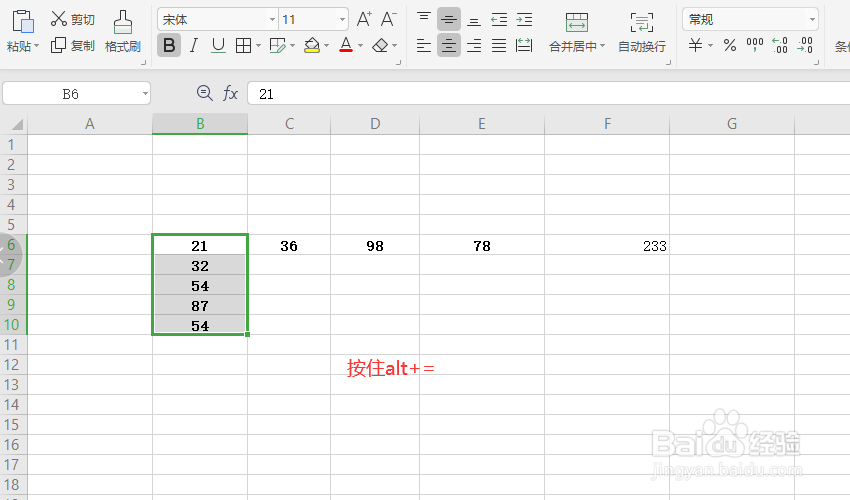Image resolution: width=850 pixels, height=500 pixels.
Task: Apply currency format ¥ icon
Action: 696,45
